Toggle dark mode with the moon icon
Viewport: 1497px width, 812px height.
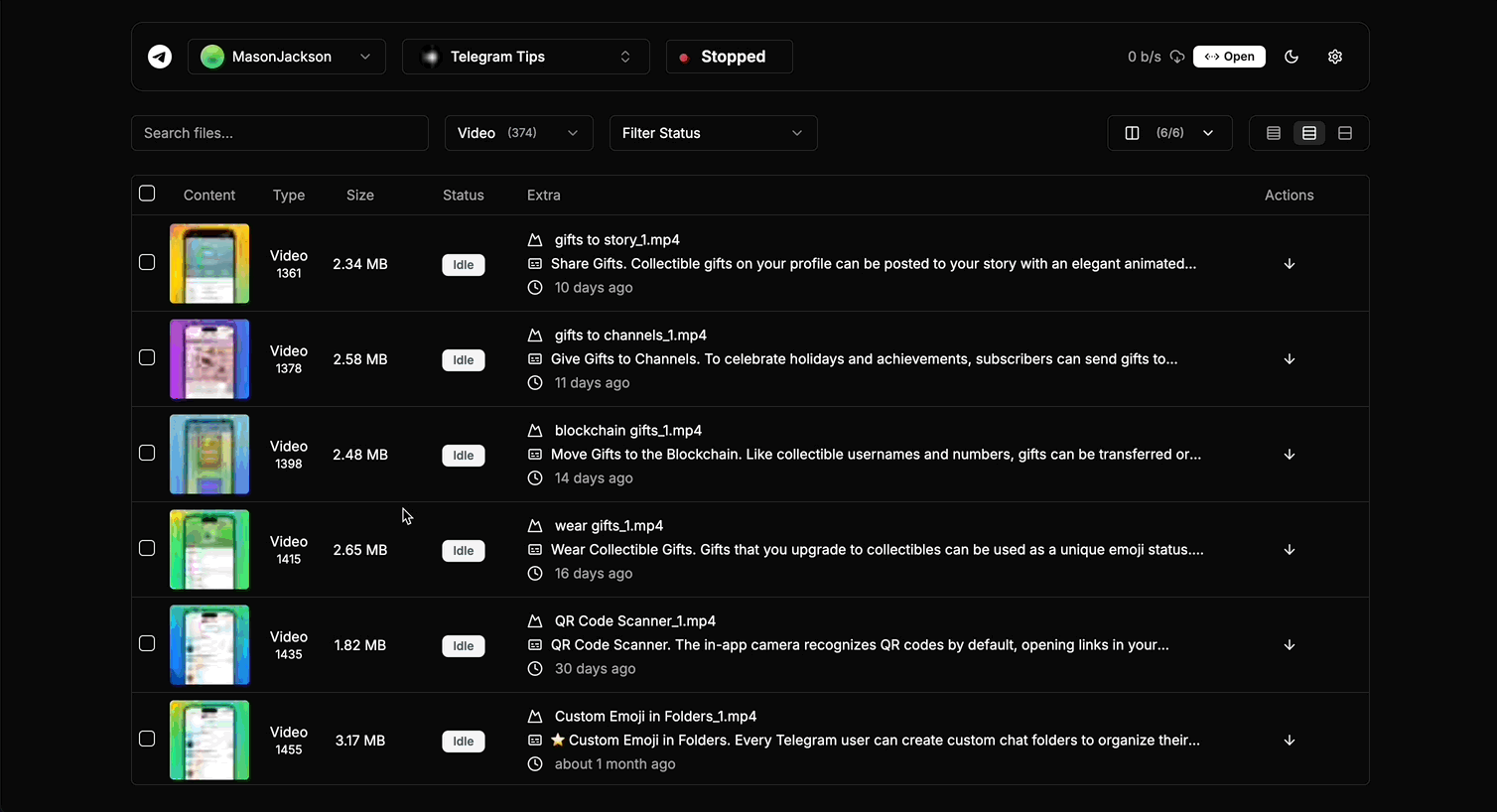click(x=1292, y=57)
